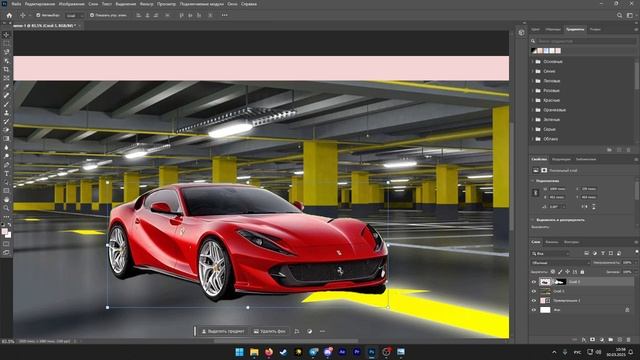The image size is (640, 360).
Task: Click the add layer mask icon at Layers bottom
Action: (592, 339)
